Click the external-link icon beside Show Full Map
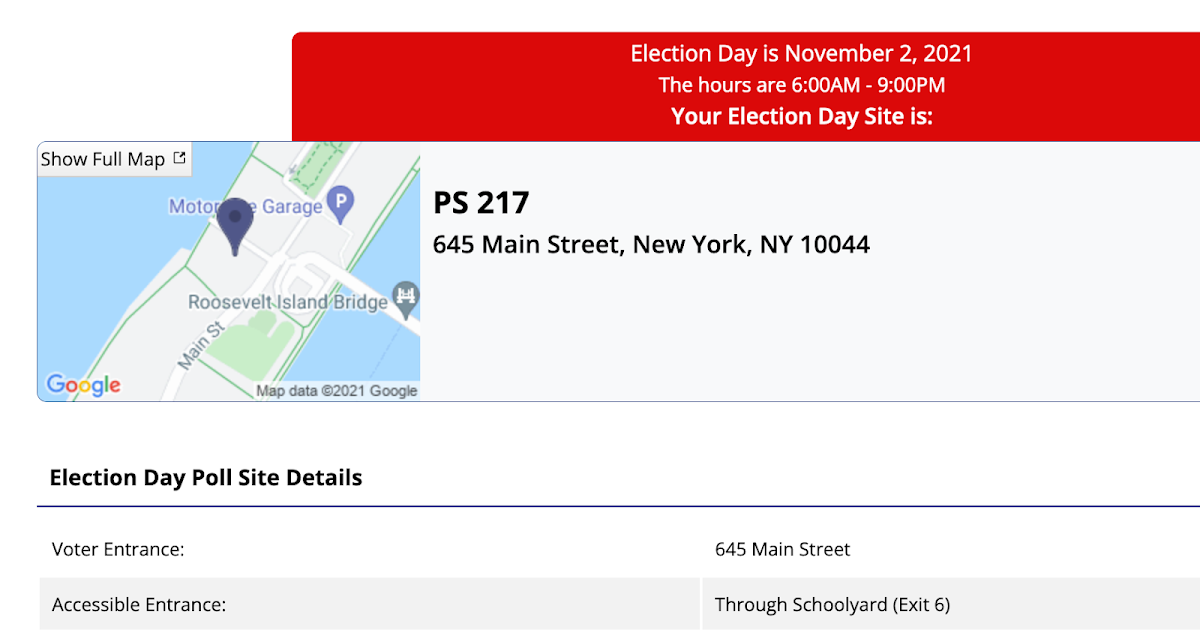The image size is (1200, 630). tap(180, 158)
